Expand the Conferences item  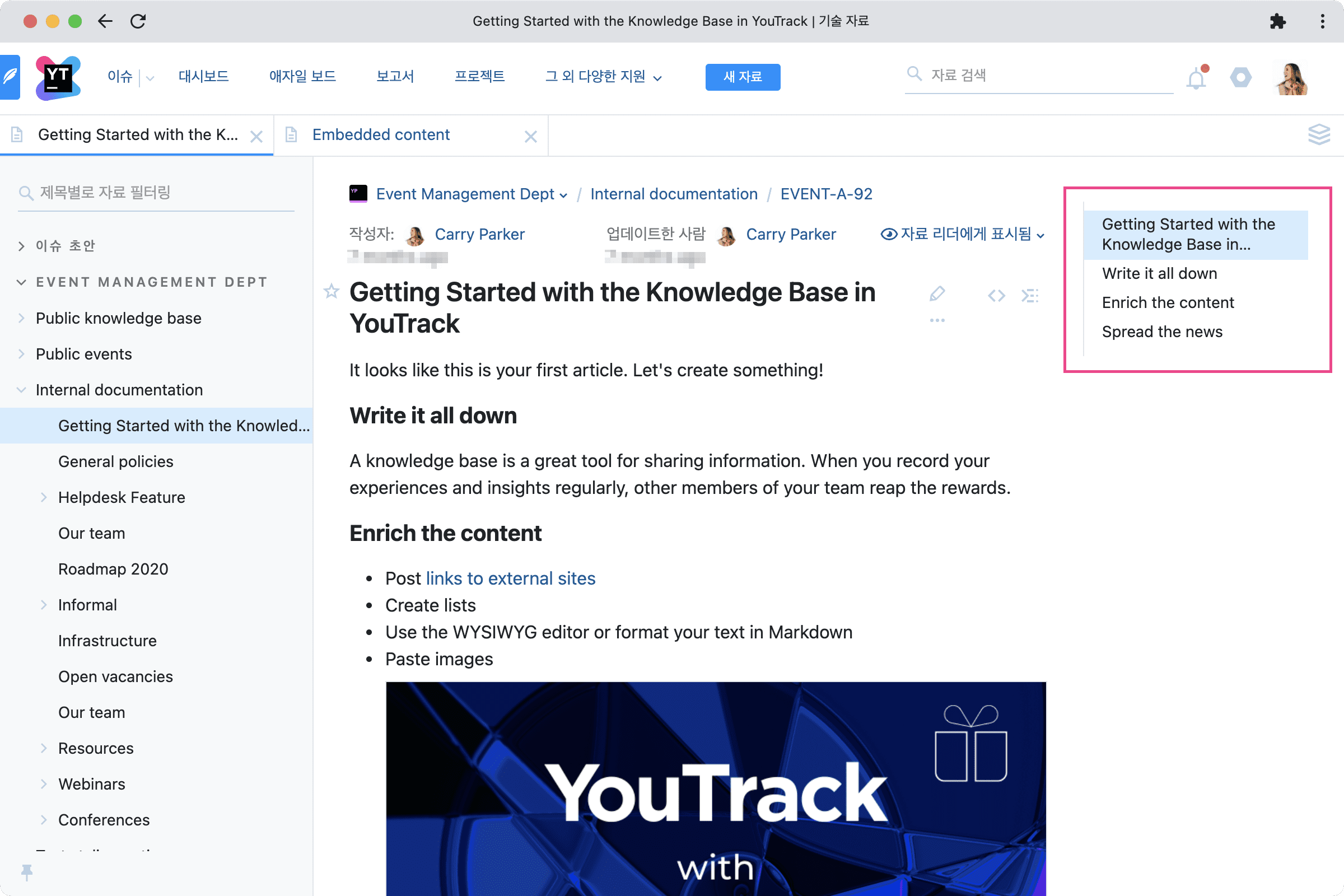tap(44, 819)
